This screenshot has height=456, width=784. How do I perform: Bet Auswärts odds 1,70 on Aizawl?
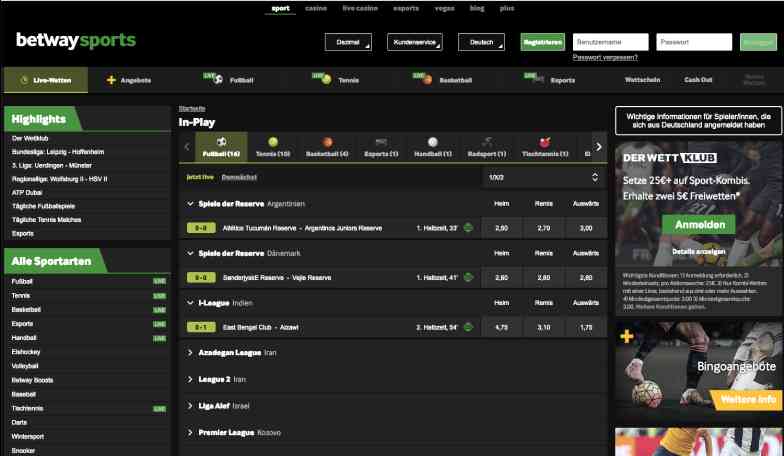tap(586, 328)
